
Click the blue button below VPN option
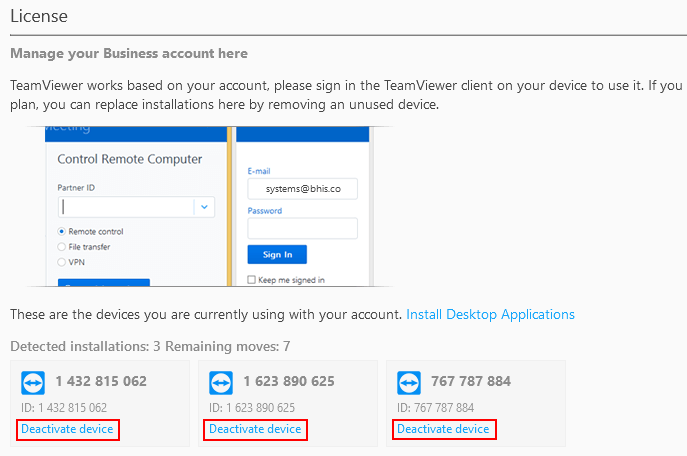click(103, 283)
